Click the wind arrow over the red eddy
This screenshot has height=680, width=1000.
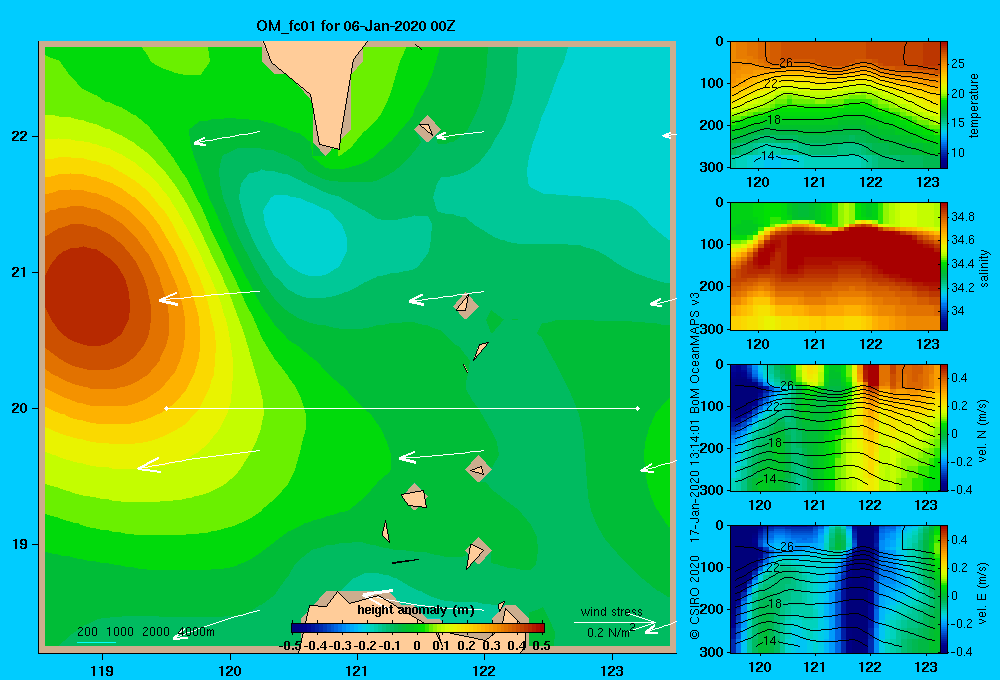(209, 297)
